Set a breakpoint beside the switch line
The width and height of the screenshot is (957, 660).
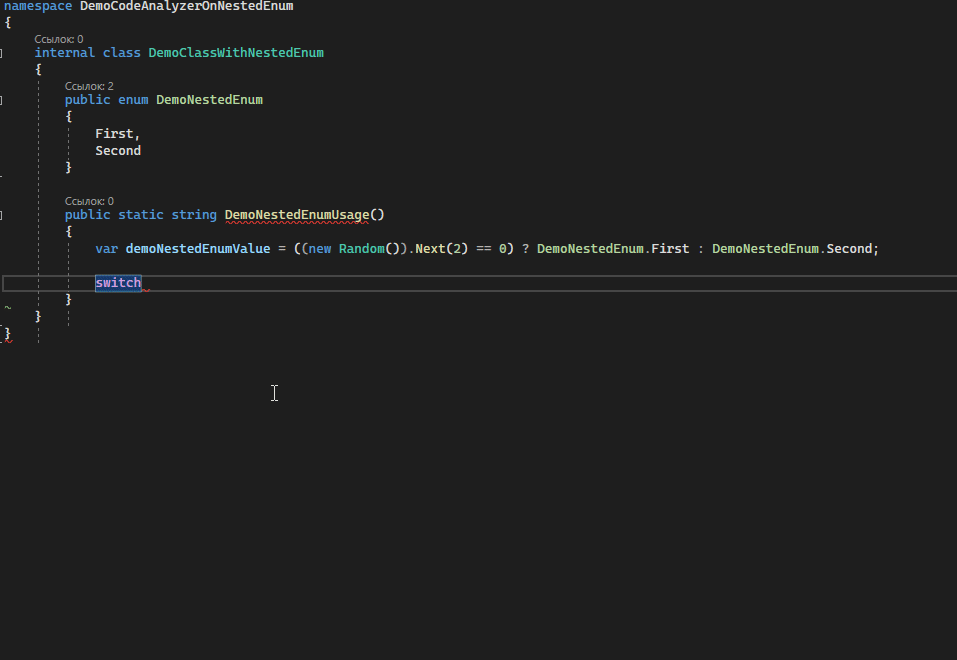8,282
